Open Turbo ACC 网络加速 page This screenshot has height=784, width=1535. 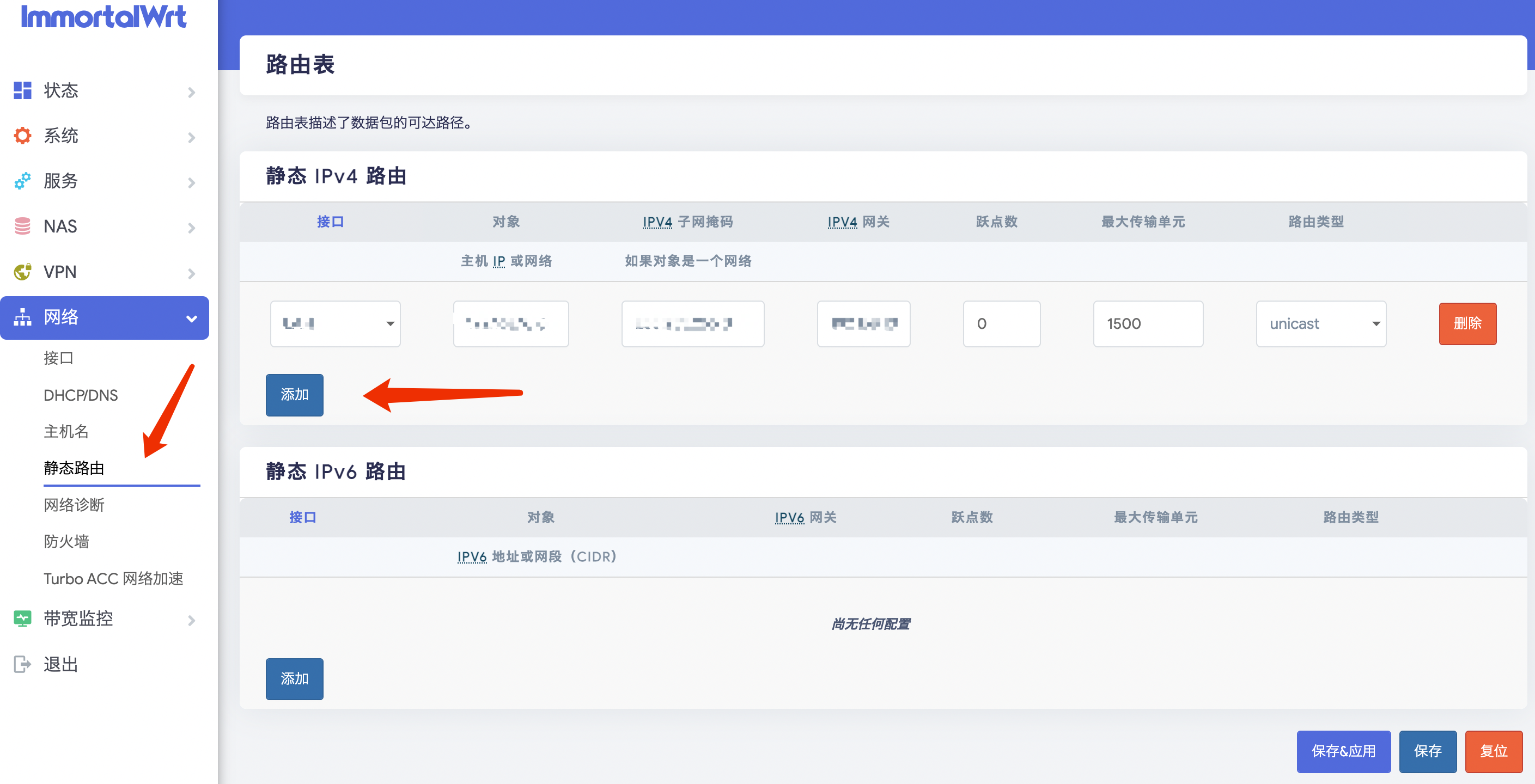coord(113,578)
